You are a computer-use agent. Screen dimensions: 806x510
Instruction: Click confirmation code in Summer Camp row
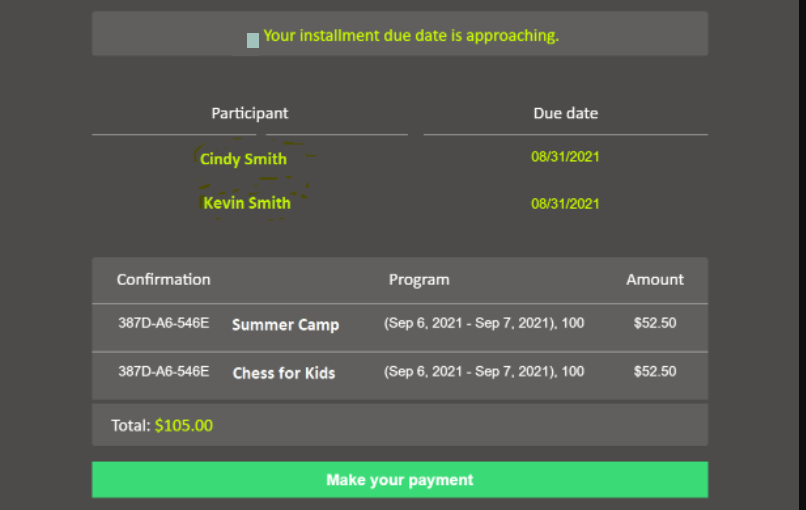click(x=163, y=323)
